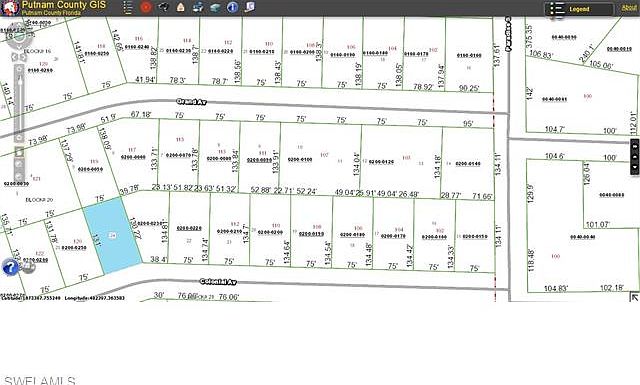
Task: Click the last toolbar icon after info
Action: coord(250,7)
